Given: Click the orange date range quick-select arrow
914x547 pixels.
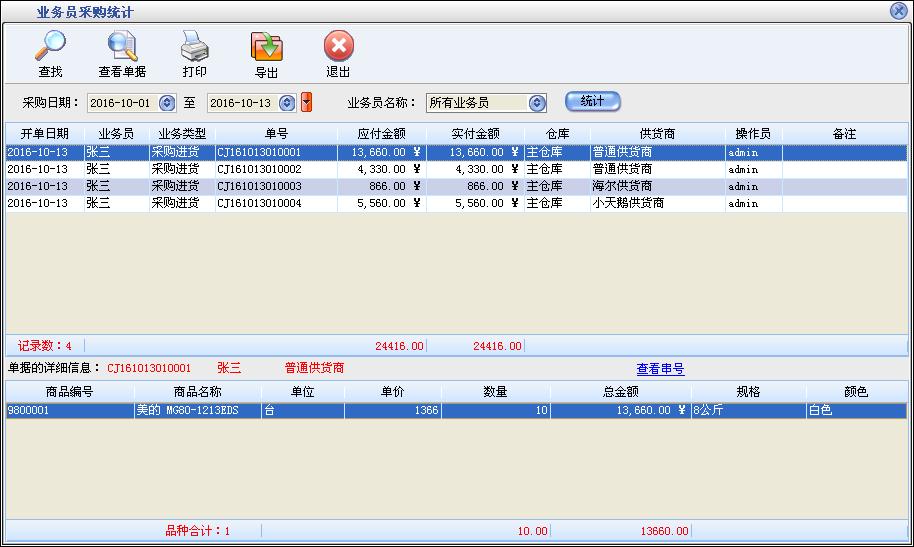Looking at the screenshot, I should coord(307,103).
